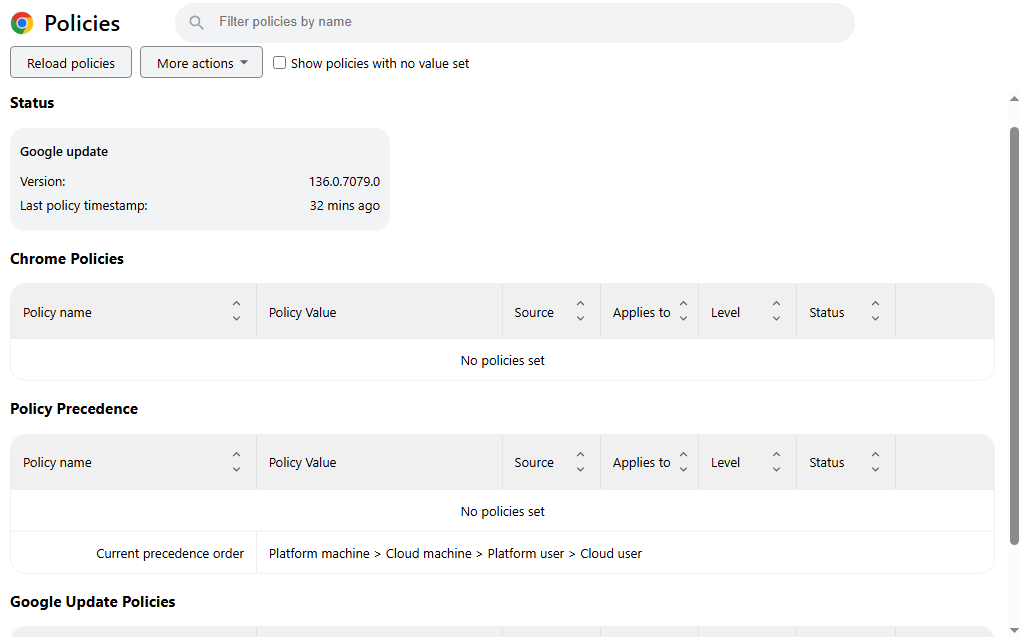
Task: Click the Policies page title
Action: click(x=82, y=23)
